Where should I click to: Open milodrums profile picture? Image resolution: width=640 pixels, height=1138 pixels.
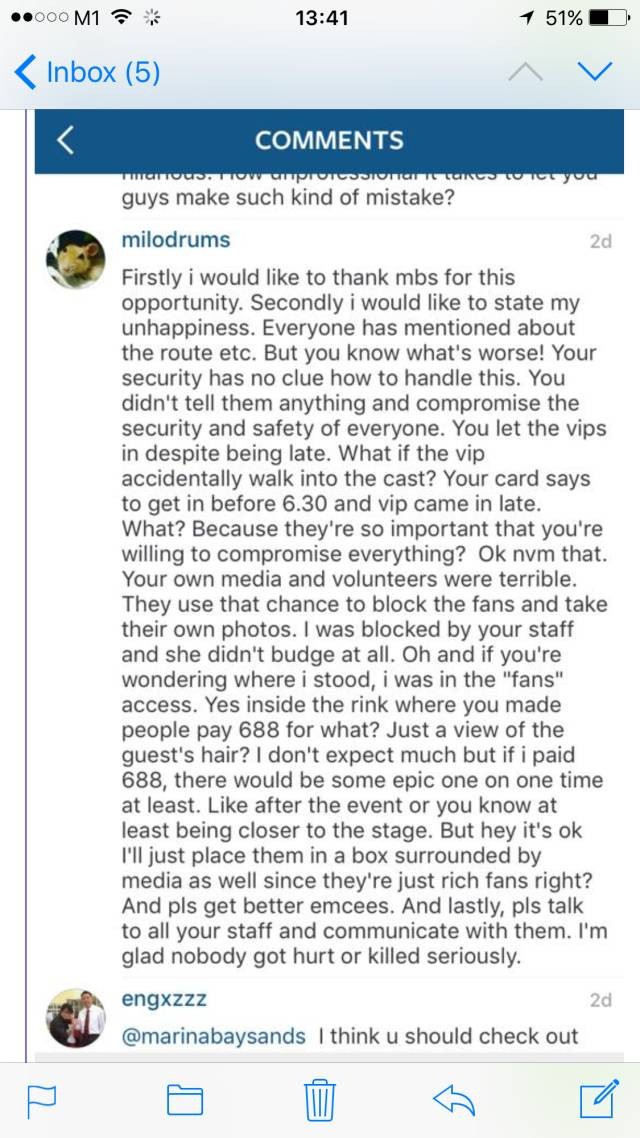(76, 260)
